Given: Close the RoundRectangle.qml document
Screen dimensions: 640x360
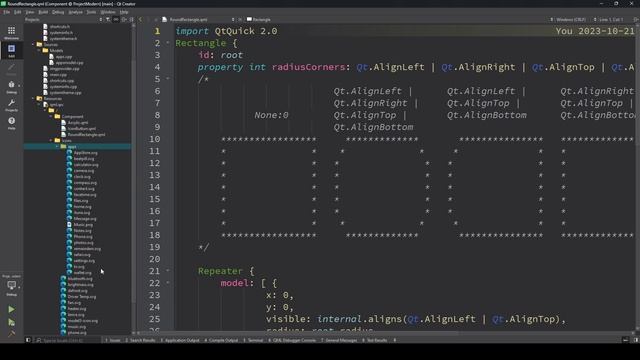Looking at the screenshot, I should (x=240, y=19).
